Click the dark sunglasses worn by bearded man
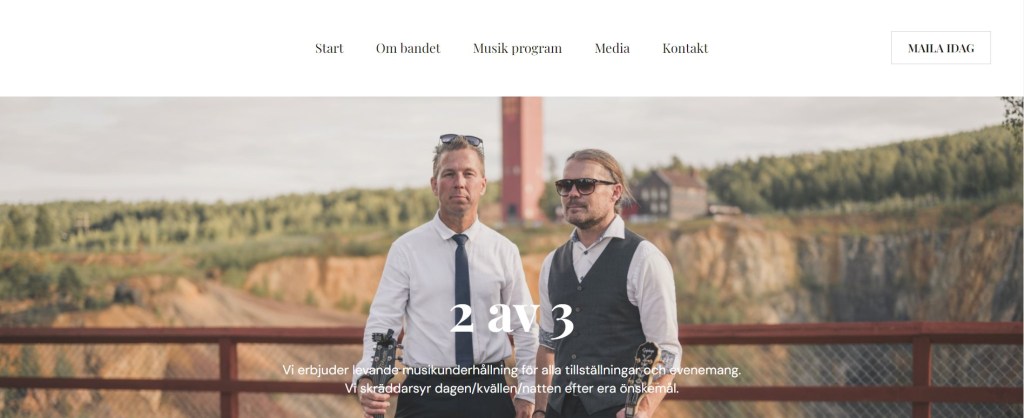The width and height of the screenshot is (1024, 418). point(583,186)
